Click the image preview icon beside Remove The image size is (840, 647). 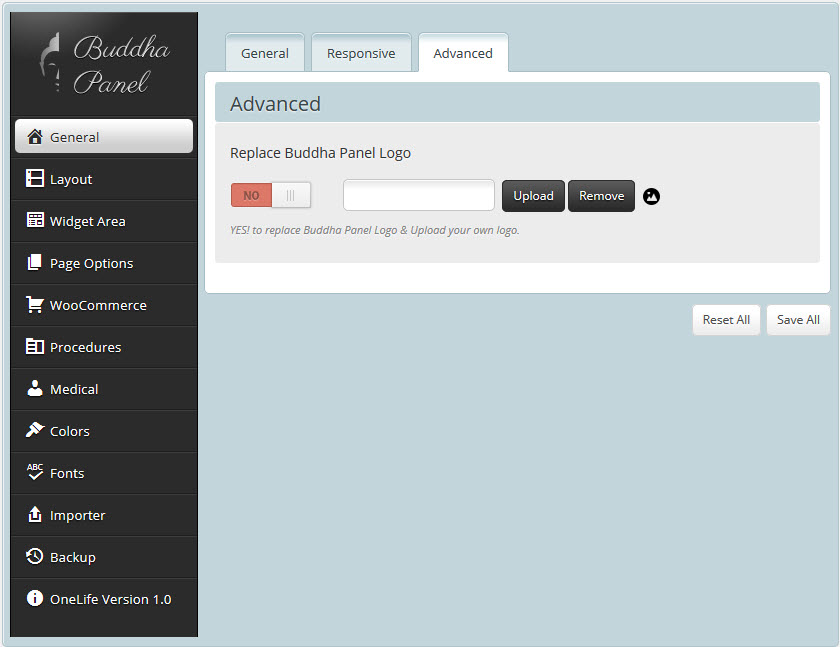(652, 196)
